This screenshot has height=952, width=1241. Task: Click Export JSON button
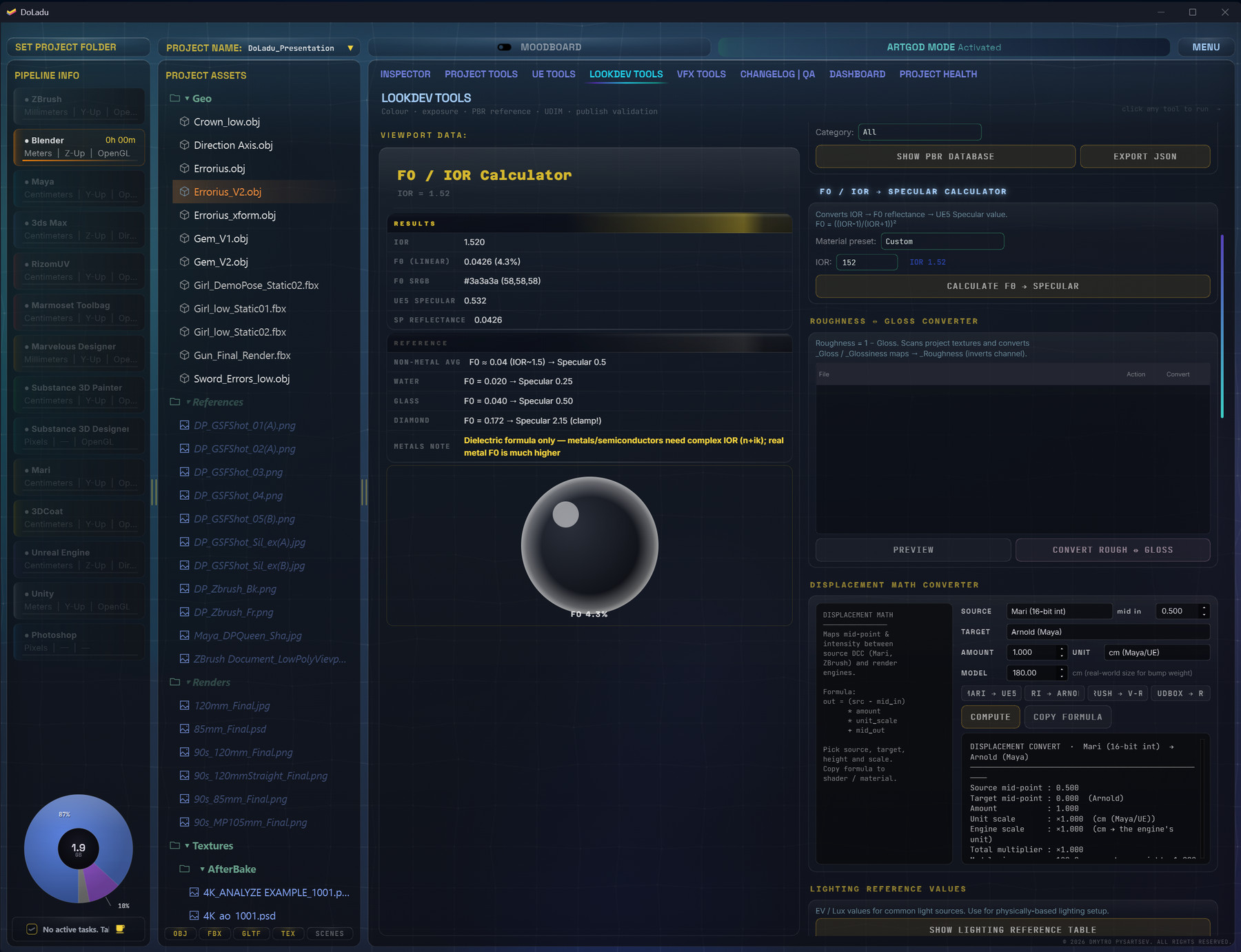pos(1144,156)
